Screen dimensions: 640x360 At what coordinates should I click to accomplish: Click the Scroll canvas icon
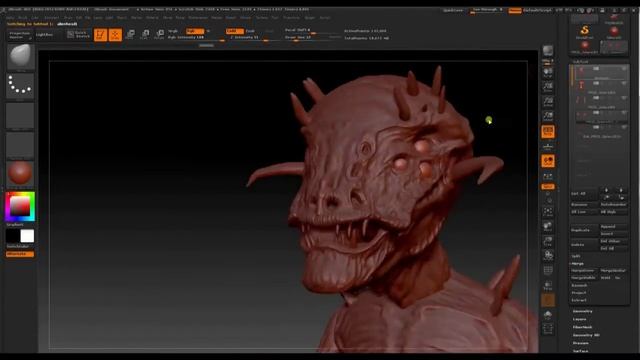[x=548, y=73]
